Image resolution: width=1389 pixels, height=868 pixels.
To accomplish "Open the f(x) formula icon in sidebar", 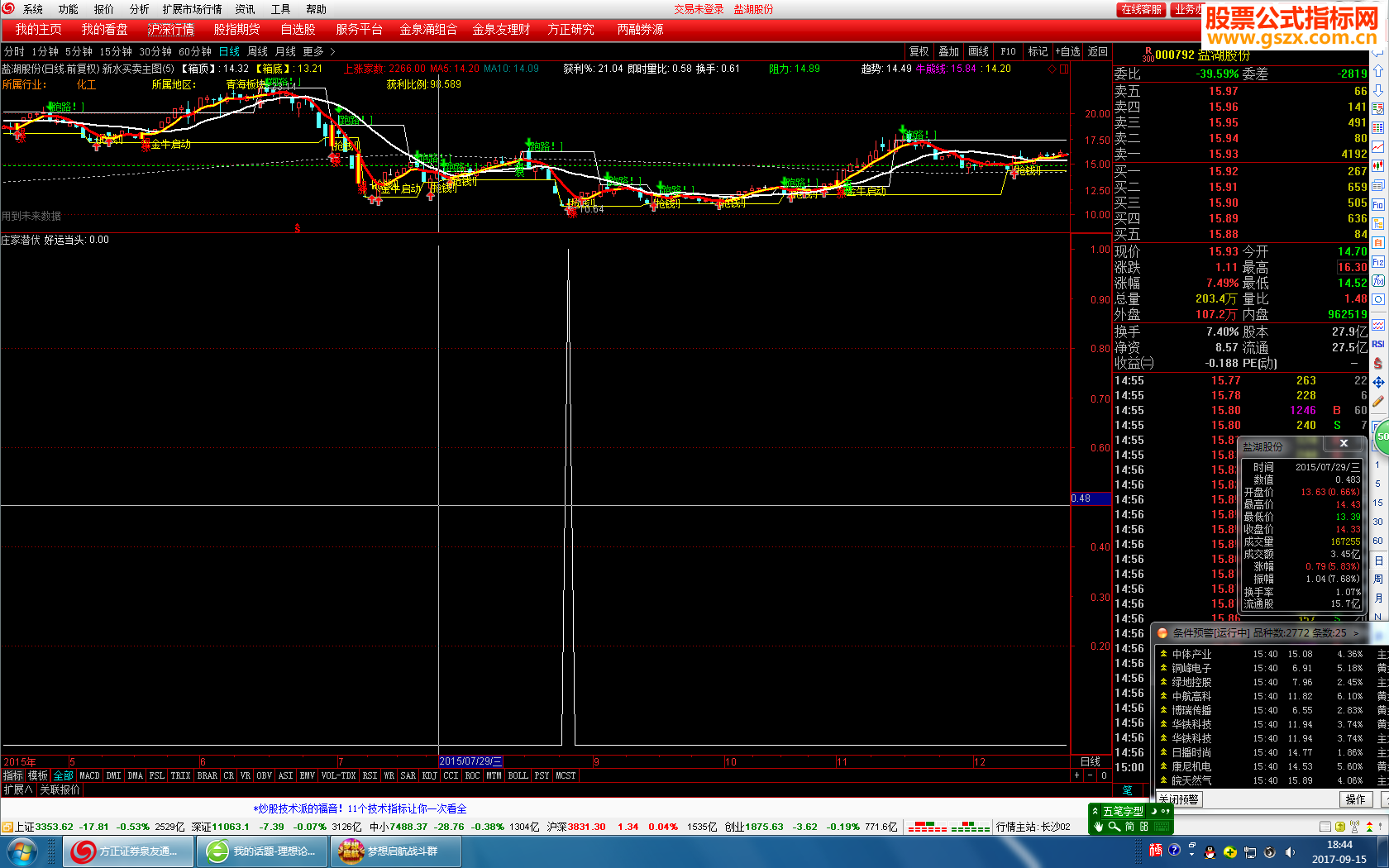I will [x=1378, y=281].
